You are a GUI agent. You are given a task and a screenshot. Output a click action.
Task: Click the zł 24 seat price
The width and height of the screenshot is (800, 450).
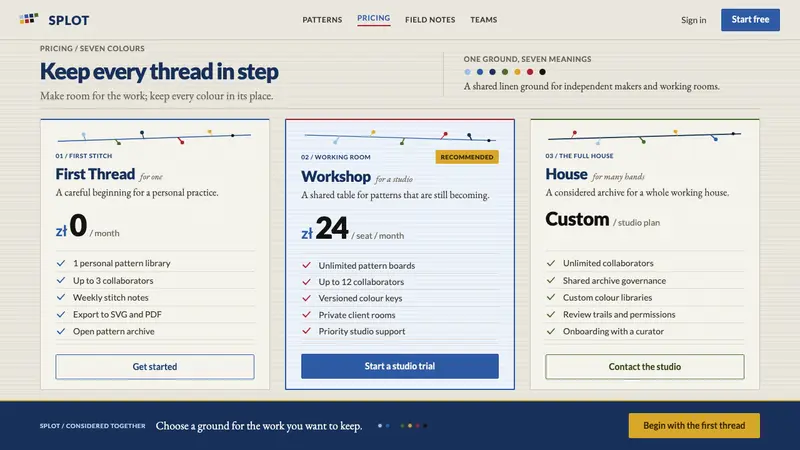353,229
